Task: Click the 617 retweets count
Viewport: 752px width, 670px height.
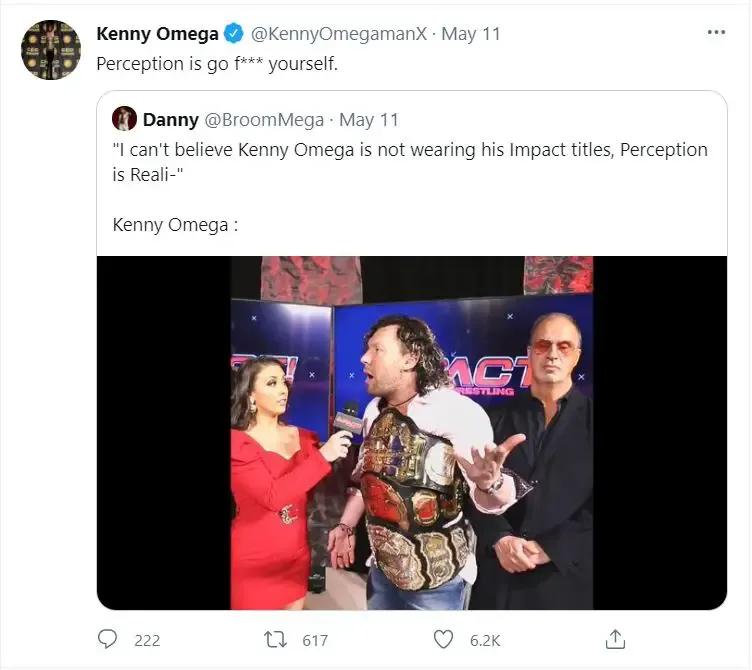Action: [x=314, y=640]
